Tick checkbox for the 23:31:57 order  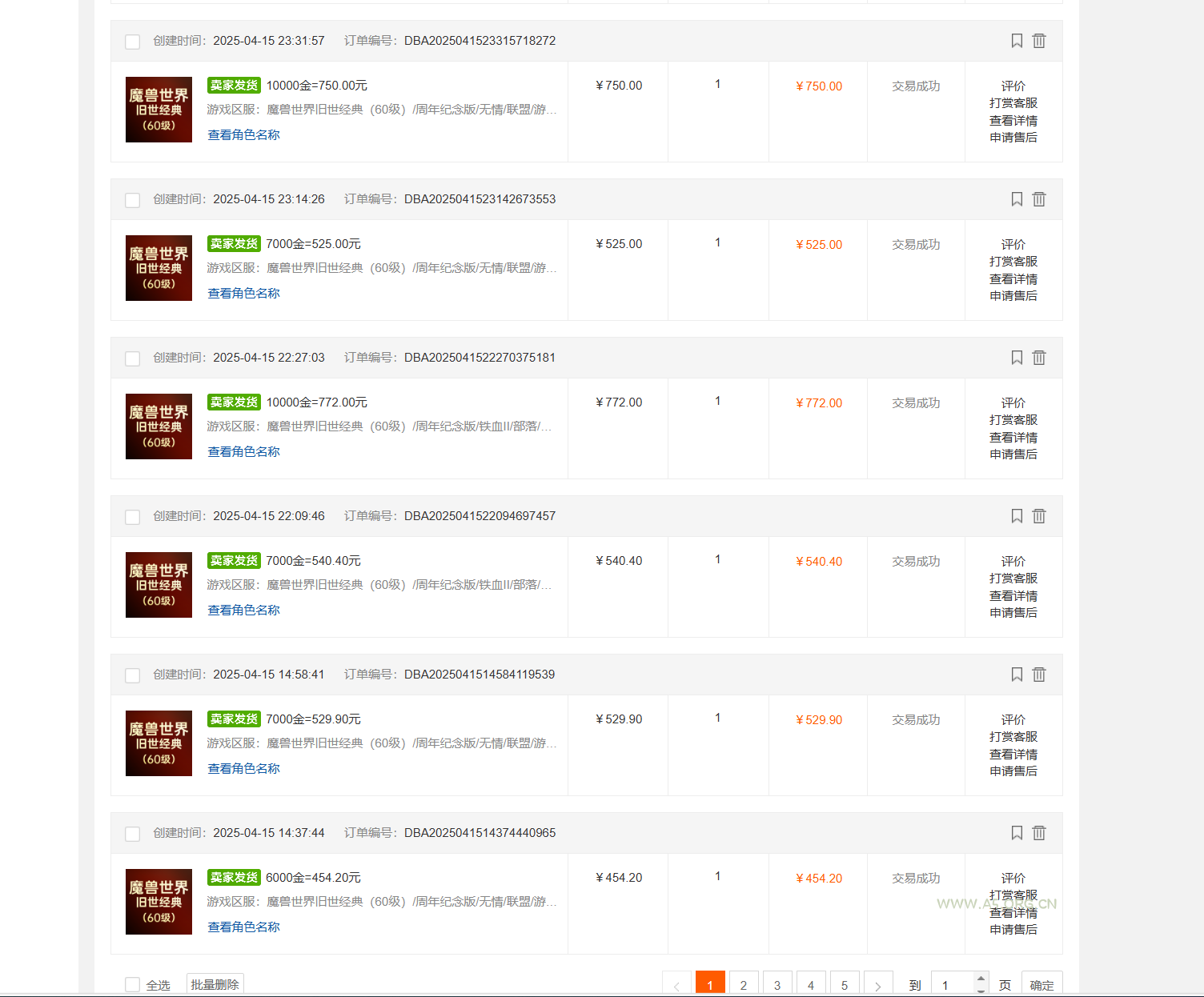click(133, 42)
